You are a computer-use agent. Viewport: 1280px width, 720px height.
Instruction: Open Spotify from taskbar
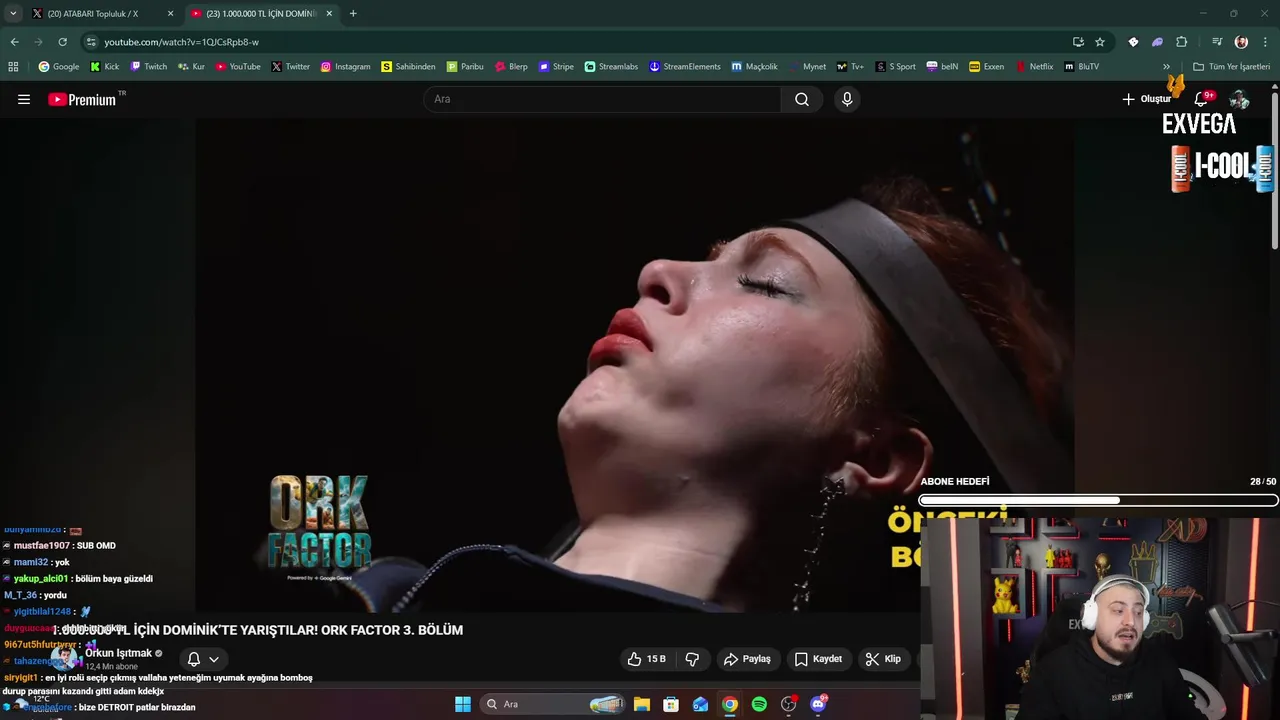759,704
